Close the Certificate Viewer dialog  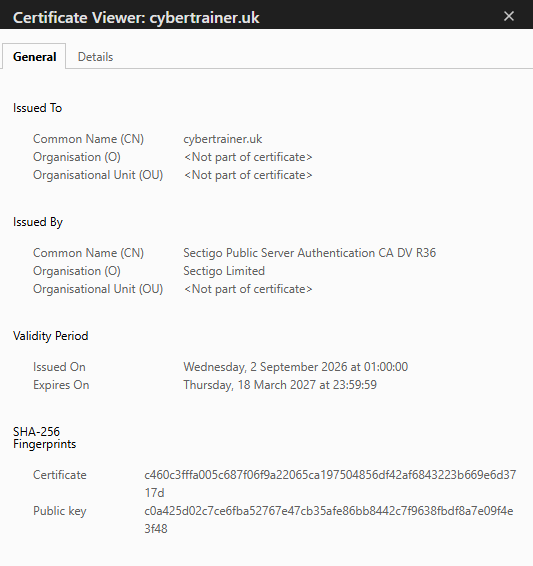[x=509, y=16]
